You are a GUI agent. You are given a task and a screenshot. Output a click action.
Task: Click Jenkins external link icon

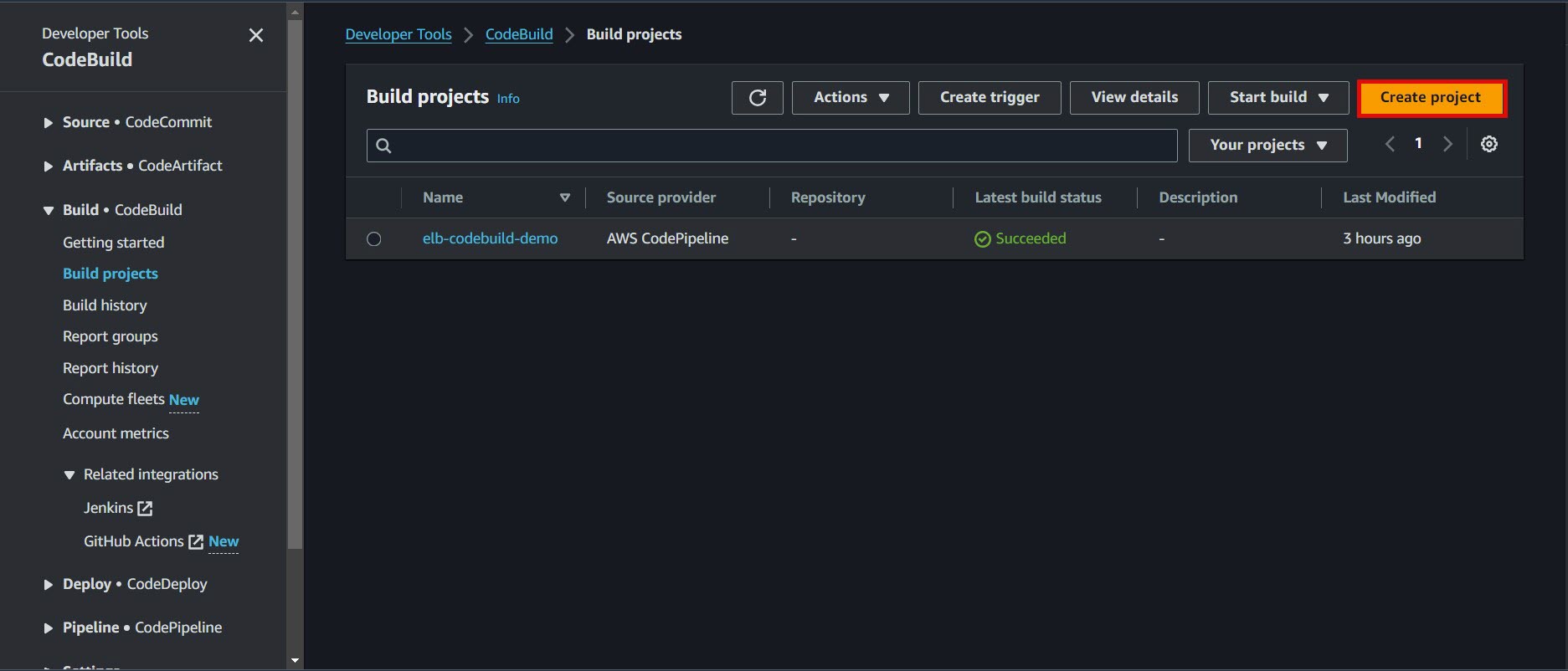[145, 508]
